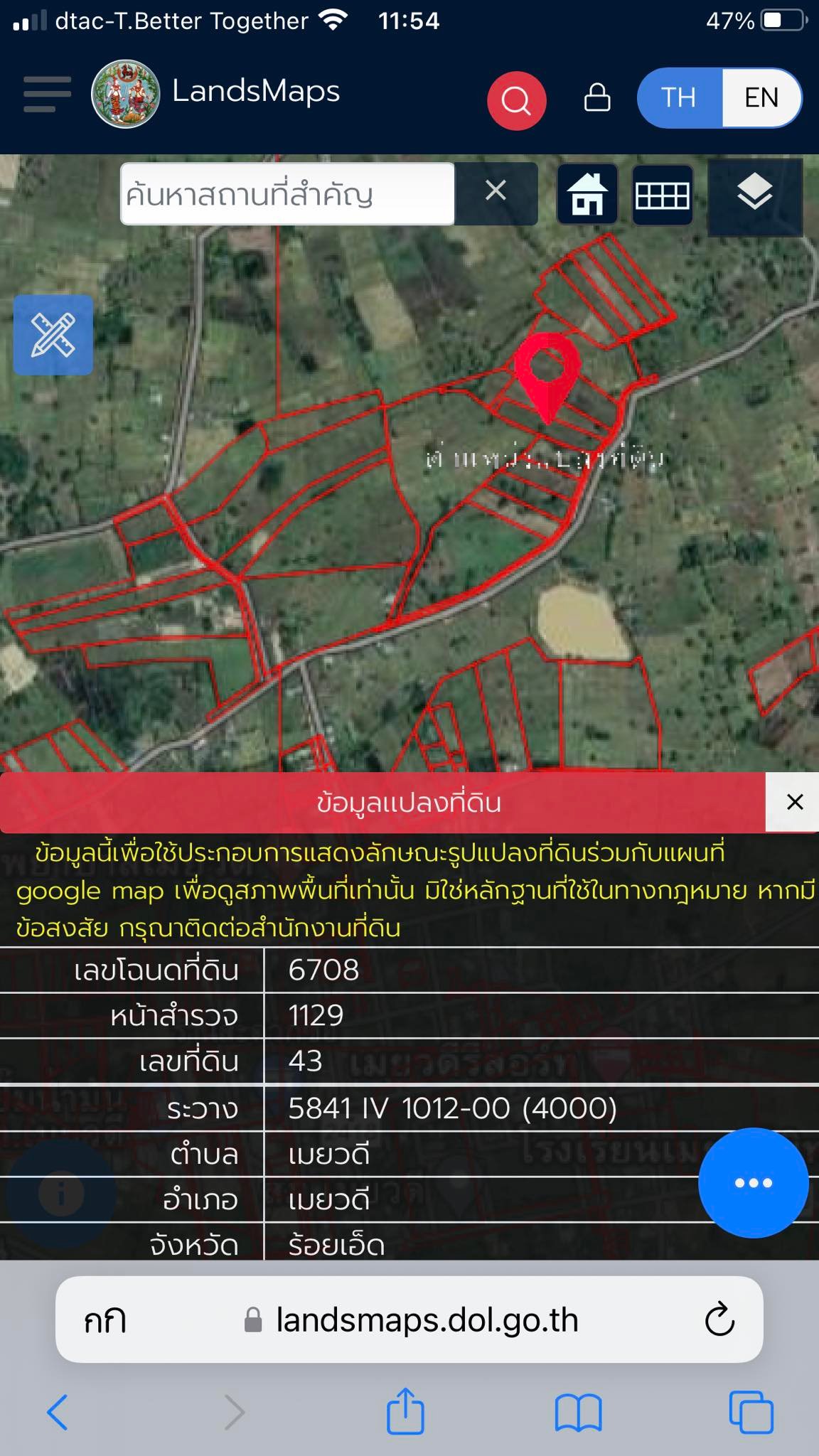Open the grid sheet tool icon
819x1456 pixels.
pos(663,195)
